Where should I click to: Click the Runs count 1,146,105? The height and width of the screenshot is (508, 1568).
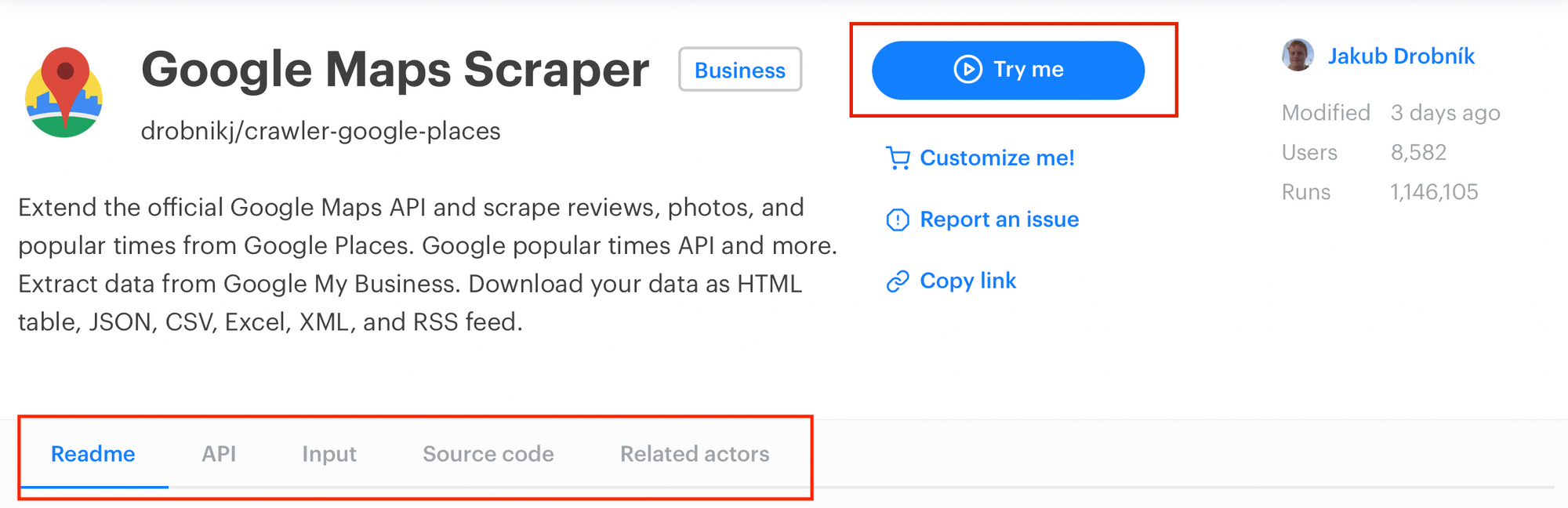[x=1434, y=192]
